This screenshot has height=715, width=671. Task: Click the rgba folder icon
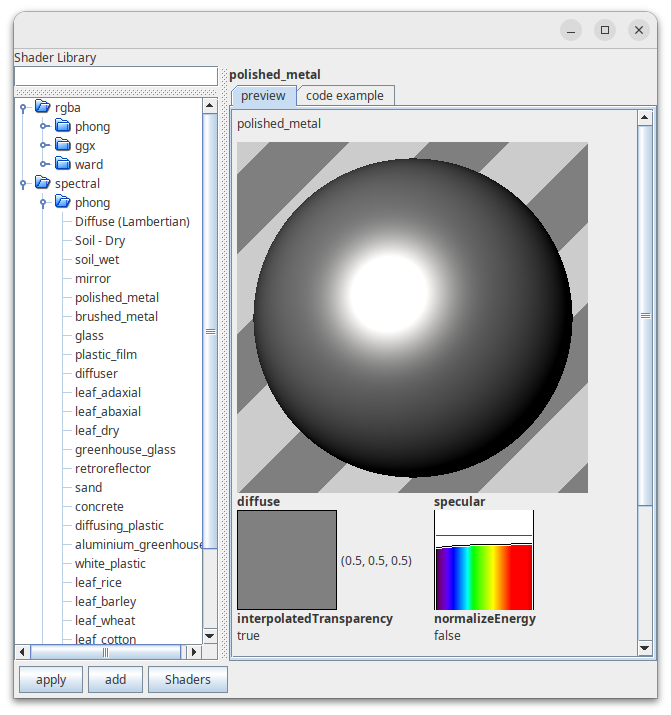coord(42,107)
